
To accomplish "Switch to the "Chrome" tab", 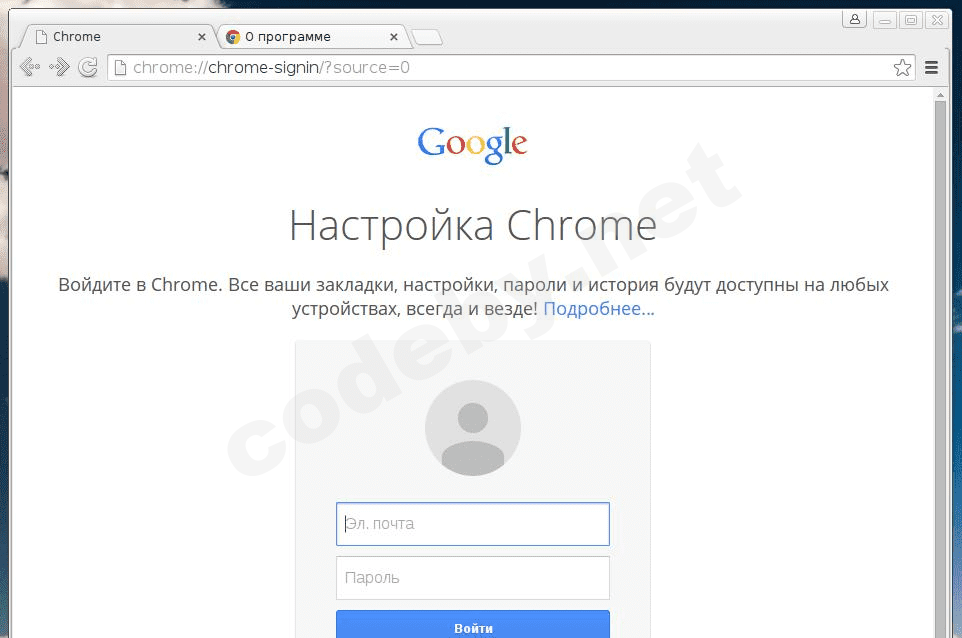I will pos(117,37).
